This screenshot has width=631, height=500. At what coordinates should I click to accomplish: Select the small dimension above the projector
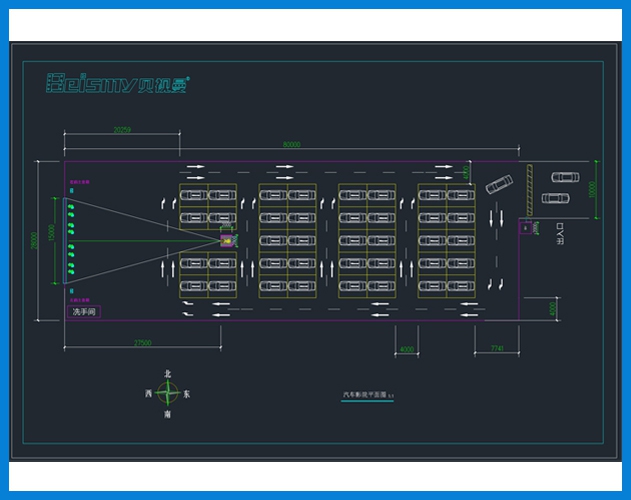click(x=227, y=224)
